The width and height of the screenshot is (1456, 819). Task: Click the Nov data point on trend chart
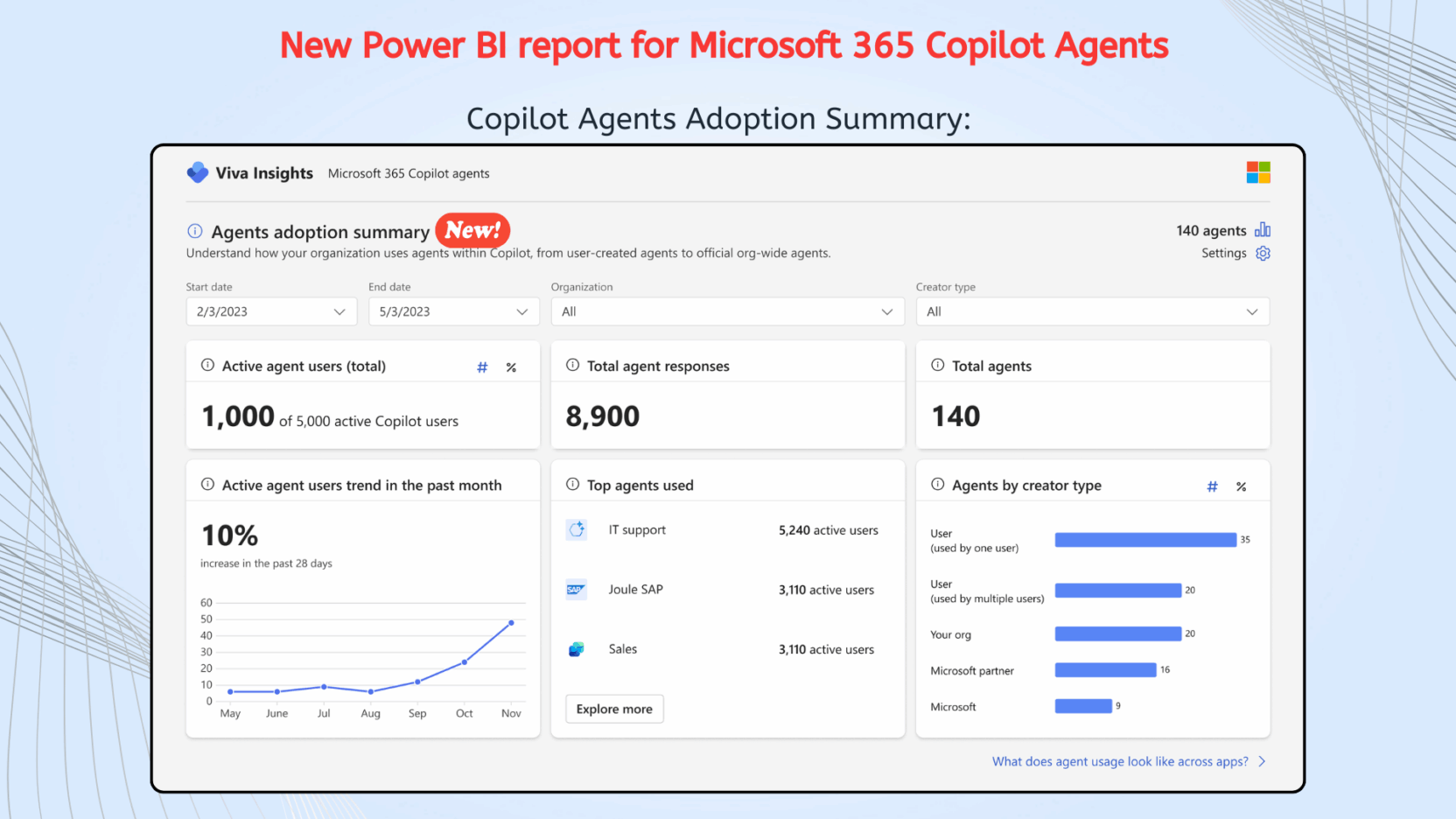(x=511, y=623)
